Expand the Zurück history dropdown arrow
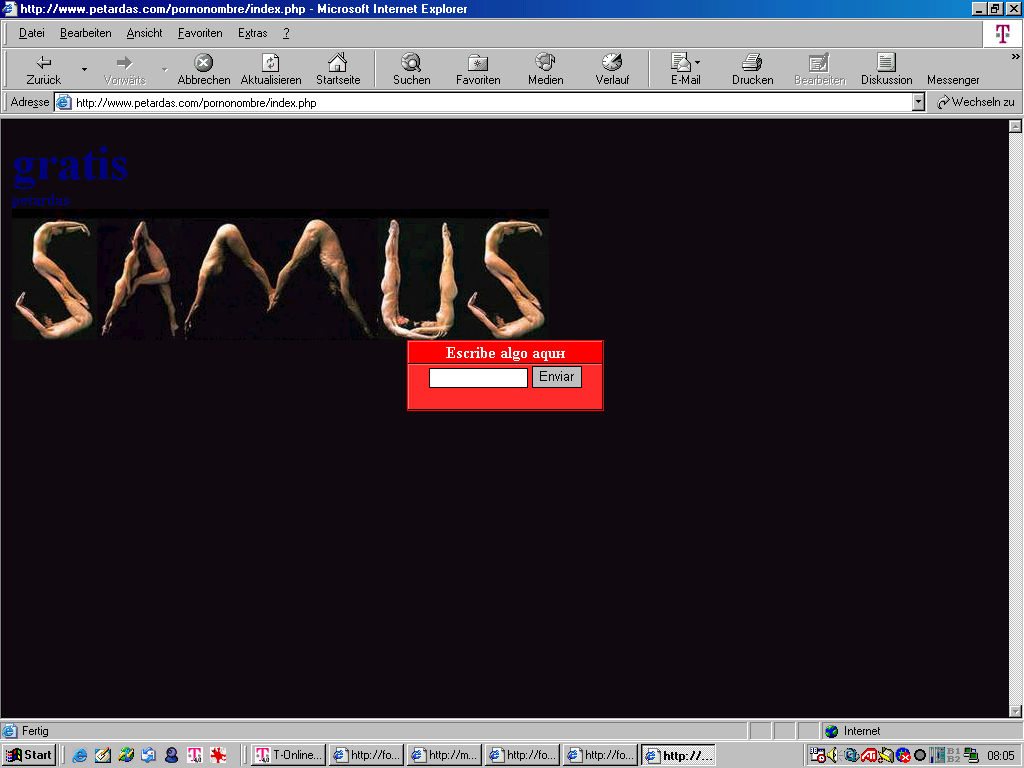1024x768 pixels. coord(84,69)
